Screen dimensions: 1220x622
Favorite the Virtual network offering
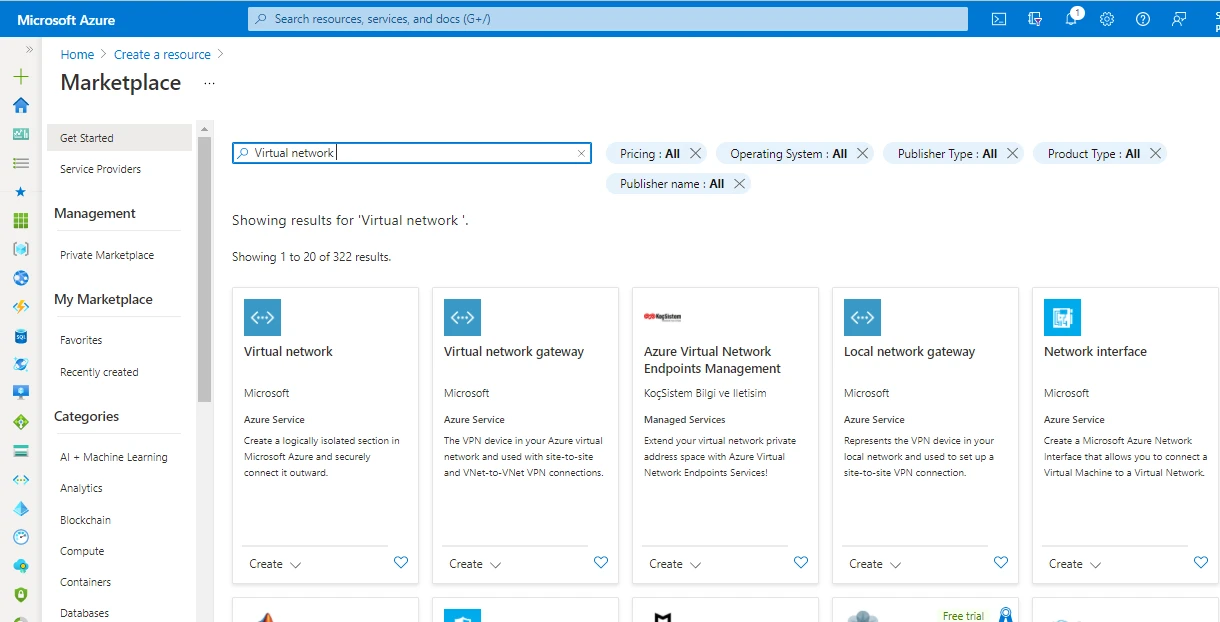pos(401,562)
